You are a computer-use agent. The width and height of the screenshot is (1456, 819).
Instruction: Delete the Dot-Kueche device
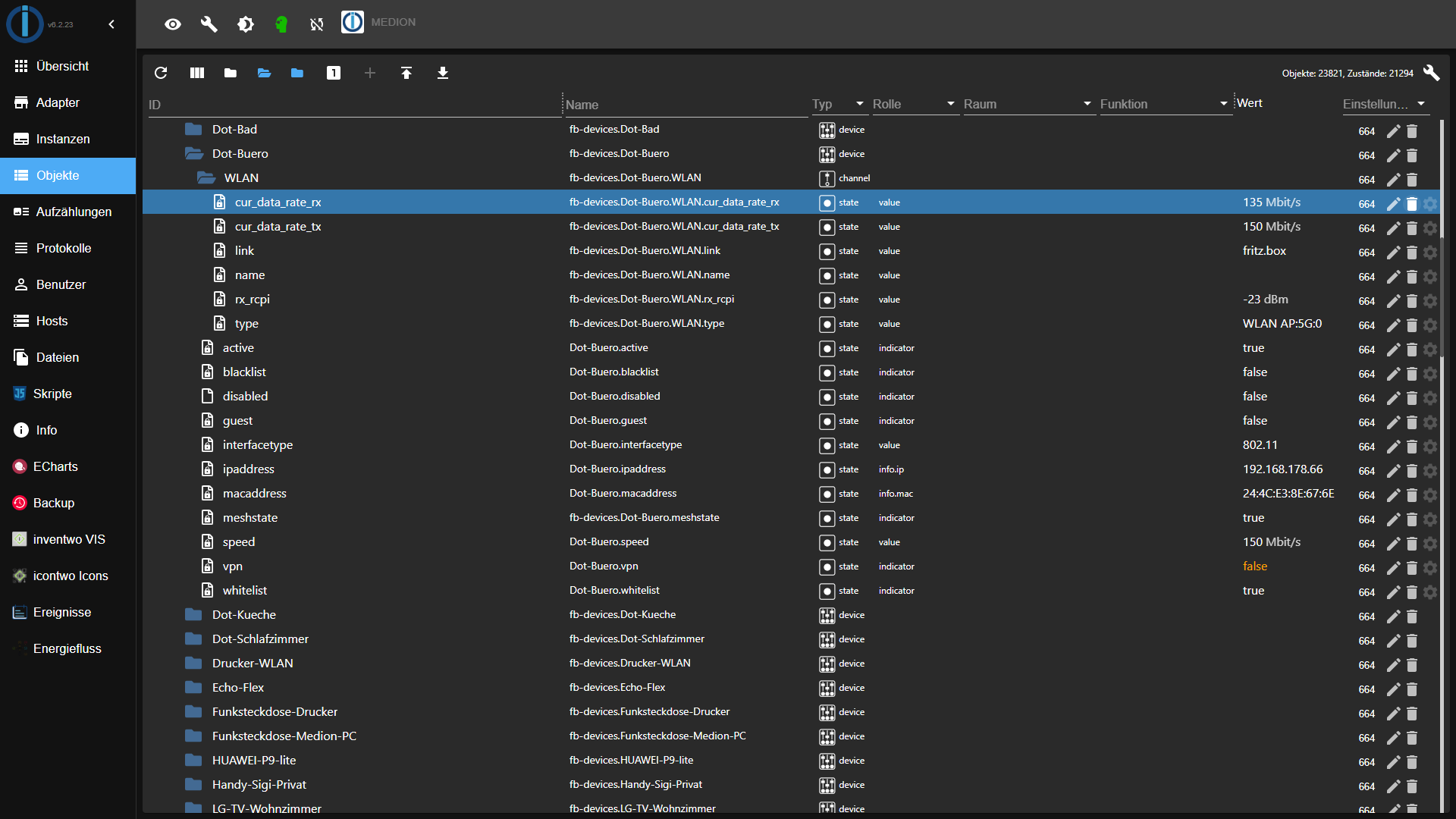coord(1412,616)
